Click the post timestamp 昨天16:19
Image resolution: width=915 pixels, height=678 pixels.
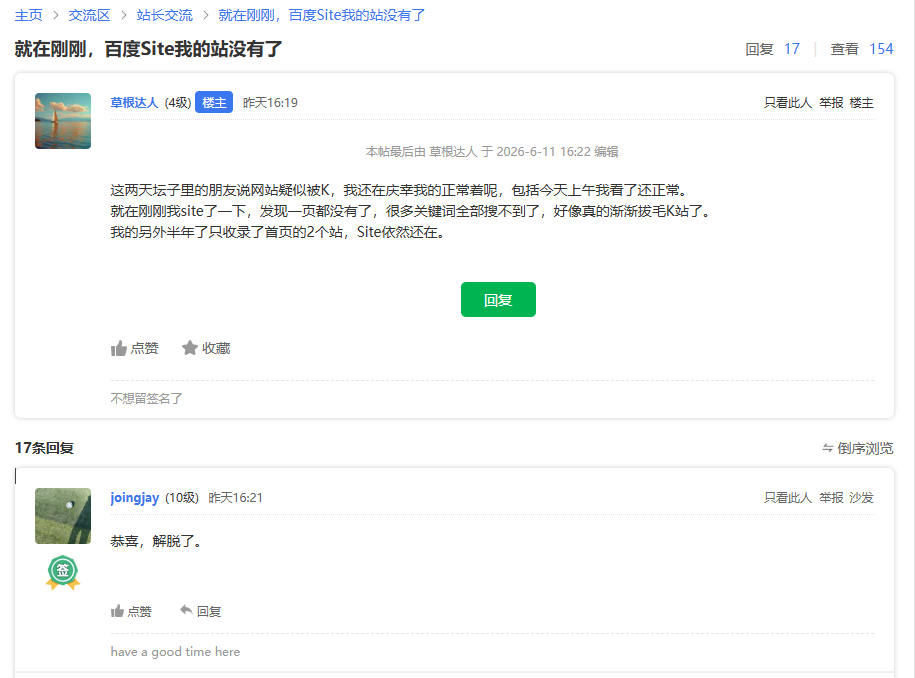(270, 103)
